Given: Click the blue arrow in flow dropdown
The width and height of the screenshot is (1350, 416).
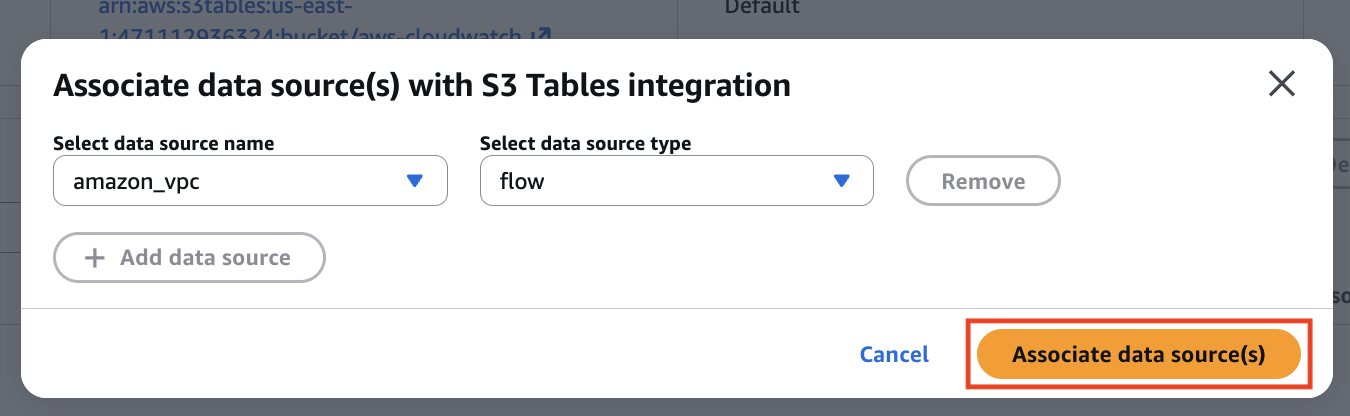Looking at the screenshot, I should click(841, 181).
